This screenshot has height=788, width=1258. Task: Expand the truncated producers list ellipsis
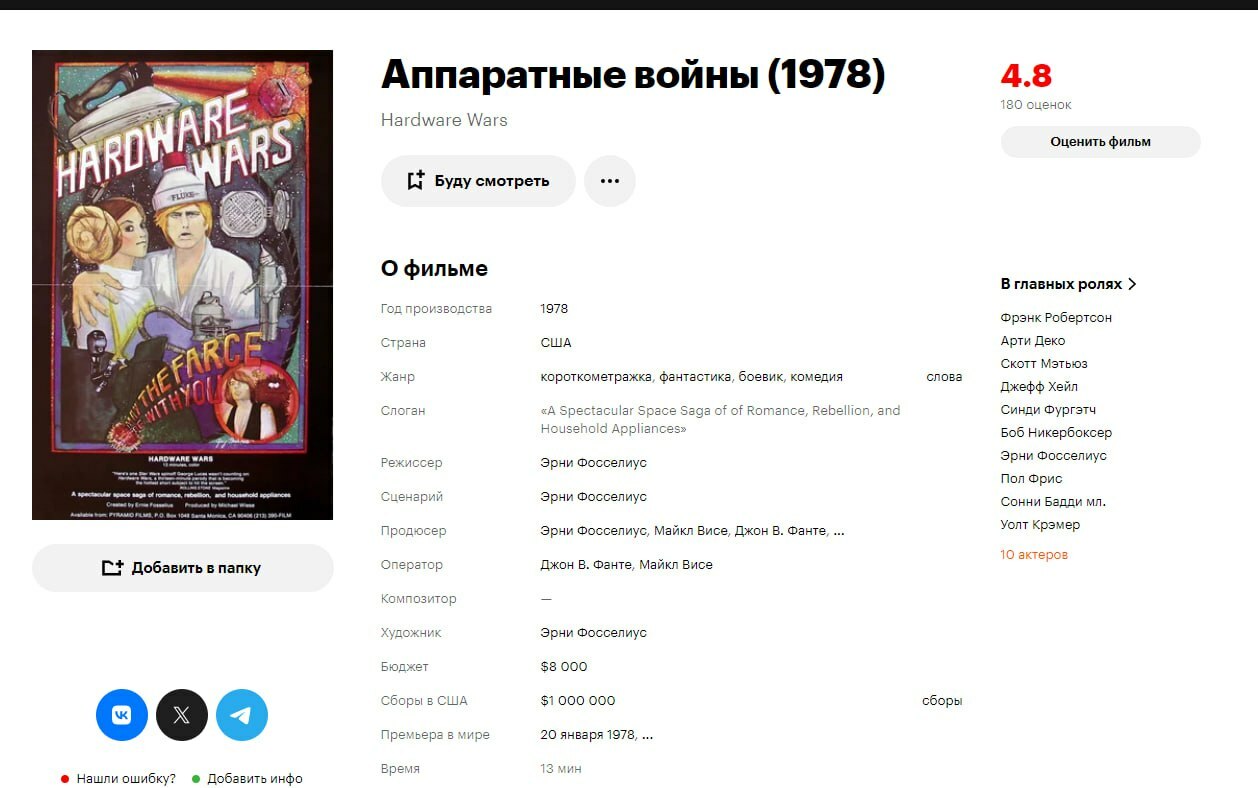pyautogui.click(x=839, y=531)
